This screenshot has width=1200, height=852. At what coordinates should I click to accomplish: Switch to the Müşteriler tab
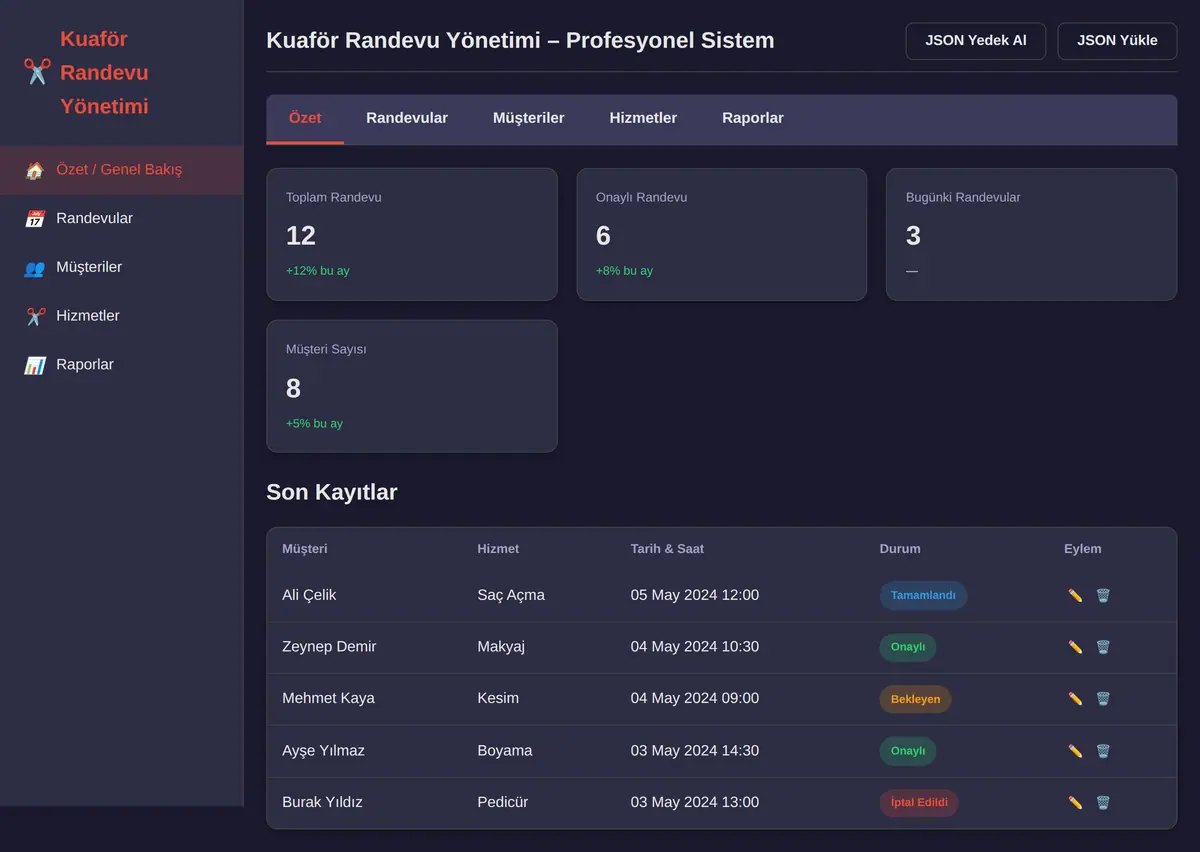coord(528,118)
